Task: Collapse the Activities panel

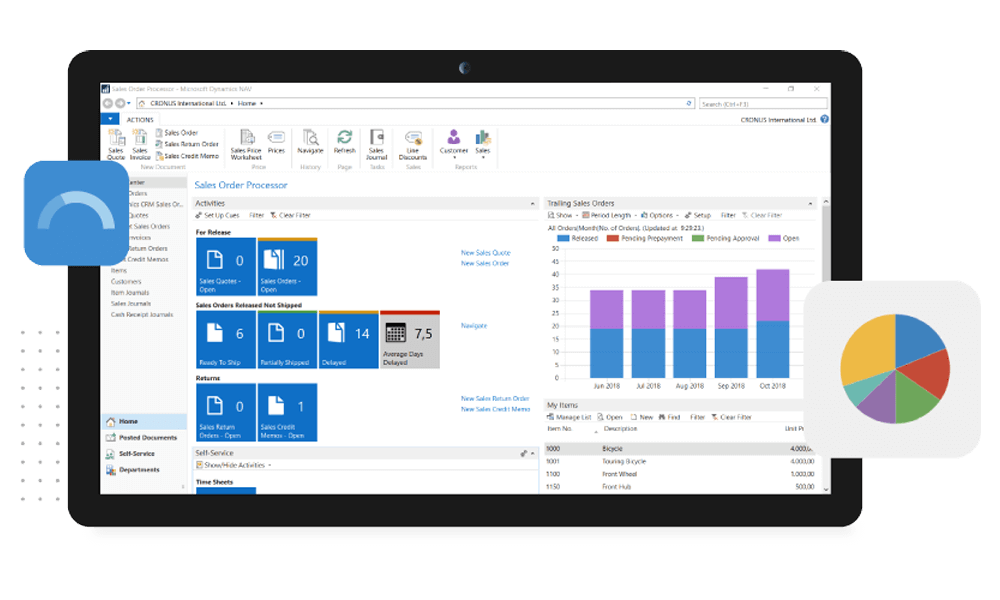Action: click(x=533, y=203)
